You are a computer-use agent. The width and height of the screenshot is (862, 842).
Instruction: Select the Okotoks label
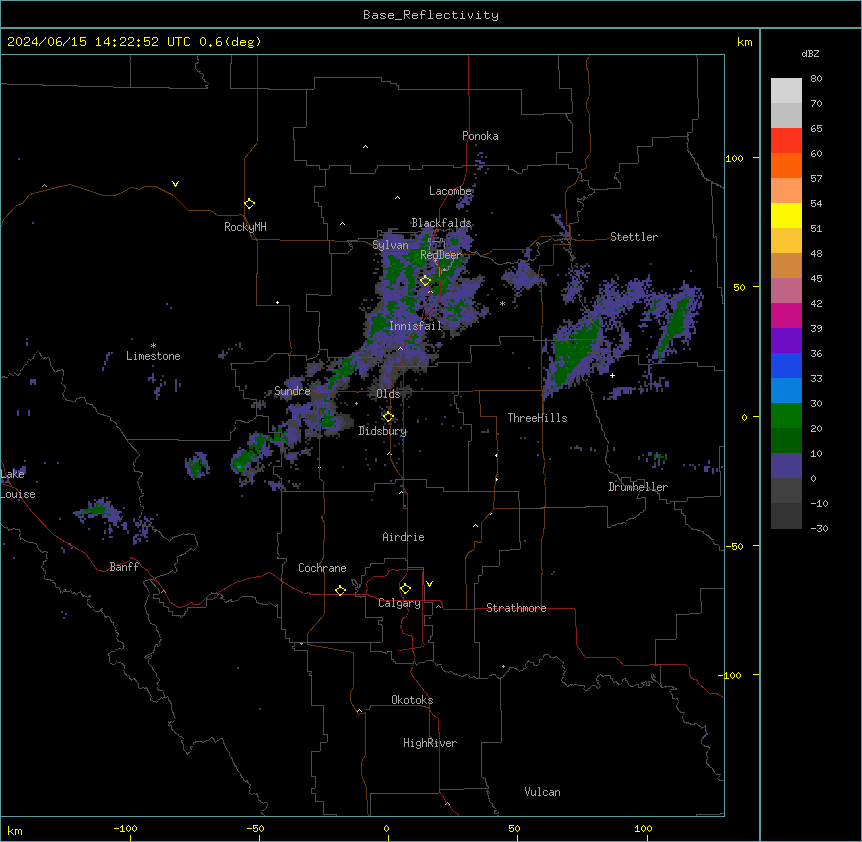412,700
